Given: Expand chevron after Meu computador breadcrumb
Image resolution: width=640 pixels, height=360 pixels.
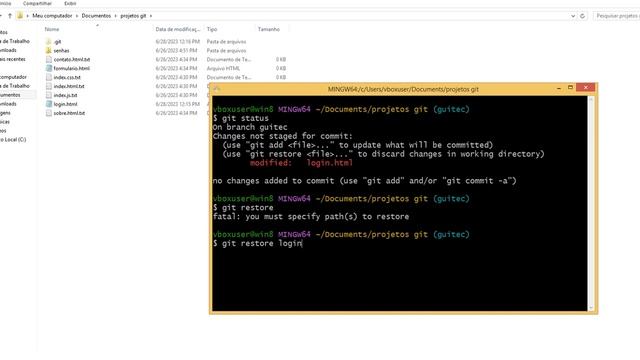Looking at the screenshot, I should pyautogui.click(x=76, y=16).
